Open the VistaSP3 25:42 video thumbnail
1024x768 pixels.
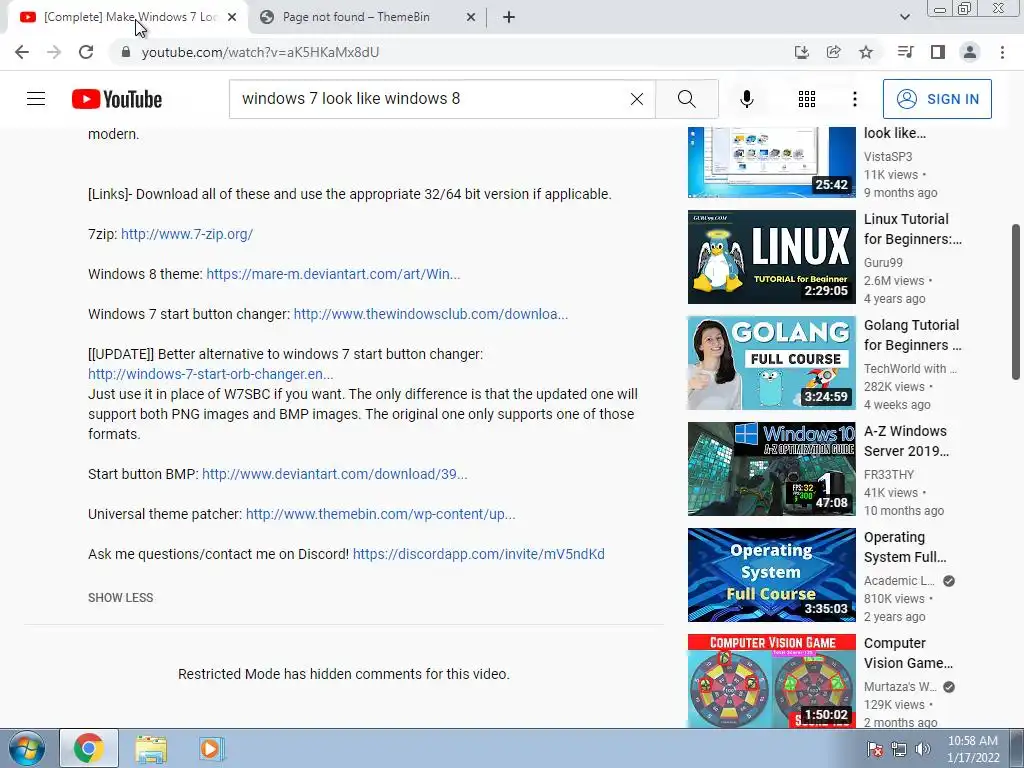[x=771, y=162]
